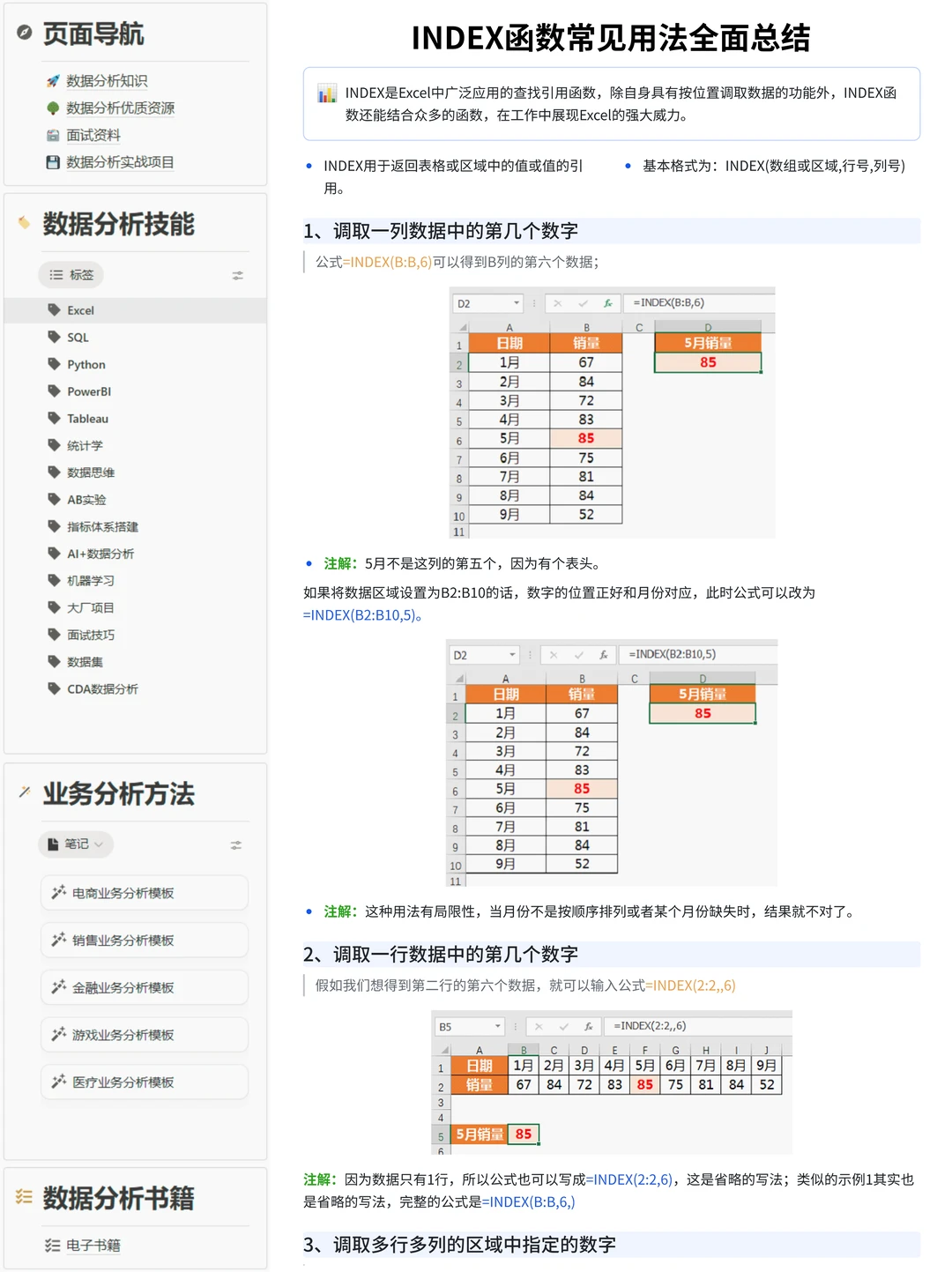The image size is (952, 1272).
Task: Click the pen icon next to 业务分析方法
Action: [24, 792]
